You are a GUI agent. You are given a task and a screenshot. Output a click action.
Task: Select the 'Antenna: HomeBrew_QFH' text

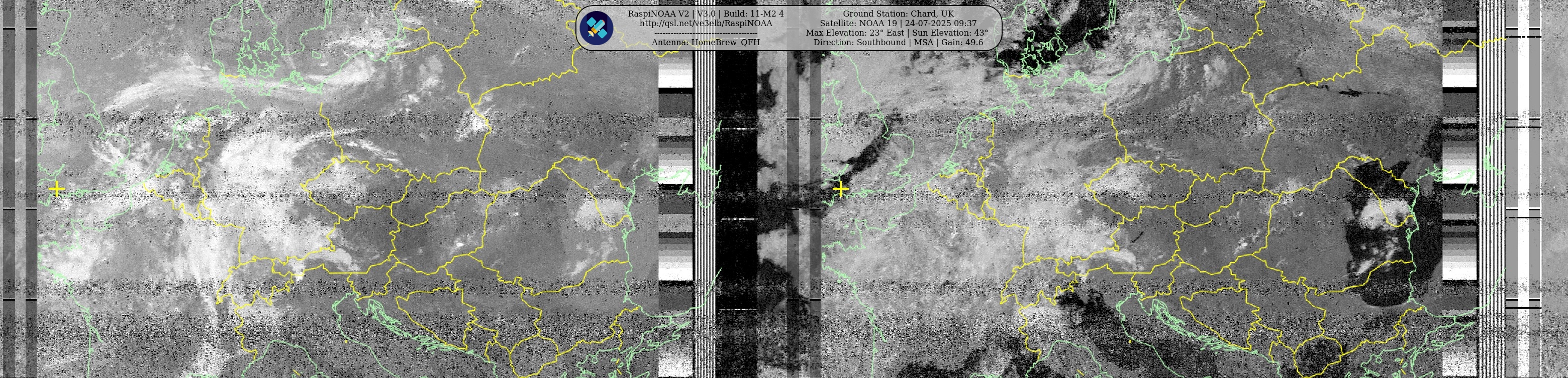pyautogui.click(x=706, y=43)
